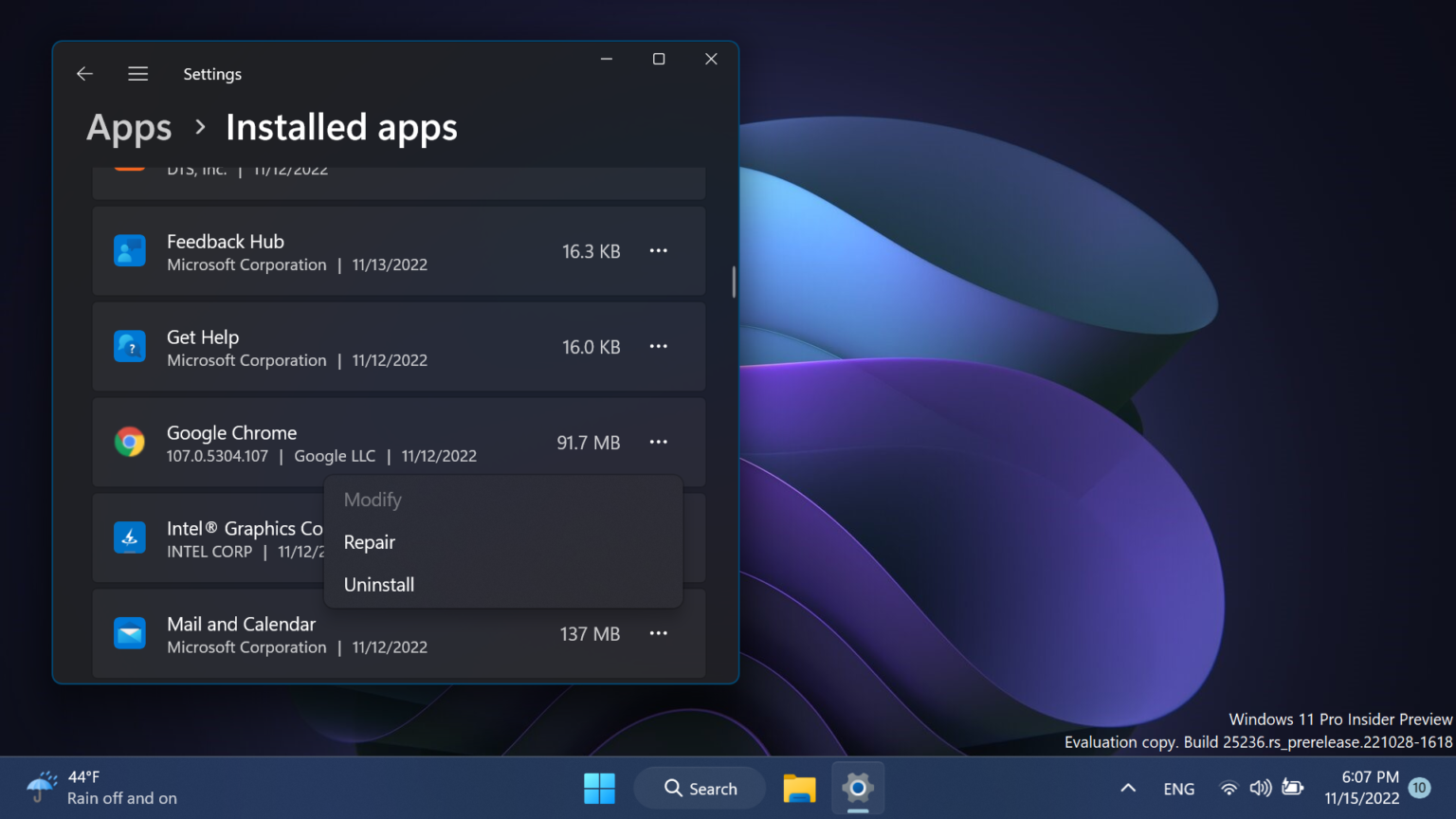Click the Google Chrome icon
Screen dimensions: 1456x819
[129, 442]
